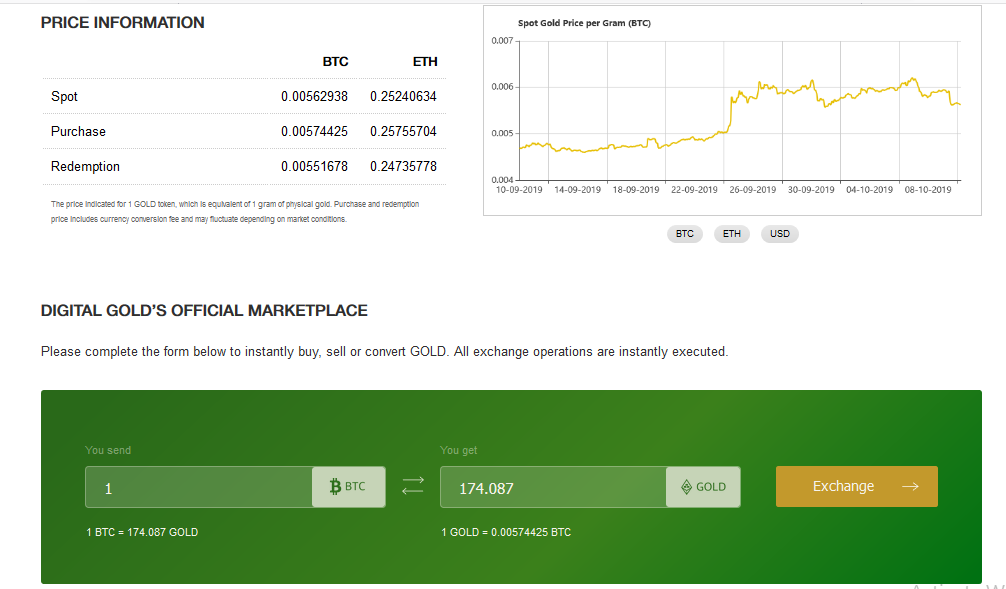
Task: Focus the You get amount field
Action: (553, 487)
